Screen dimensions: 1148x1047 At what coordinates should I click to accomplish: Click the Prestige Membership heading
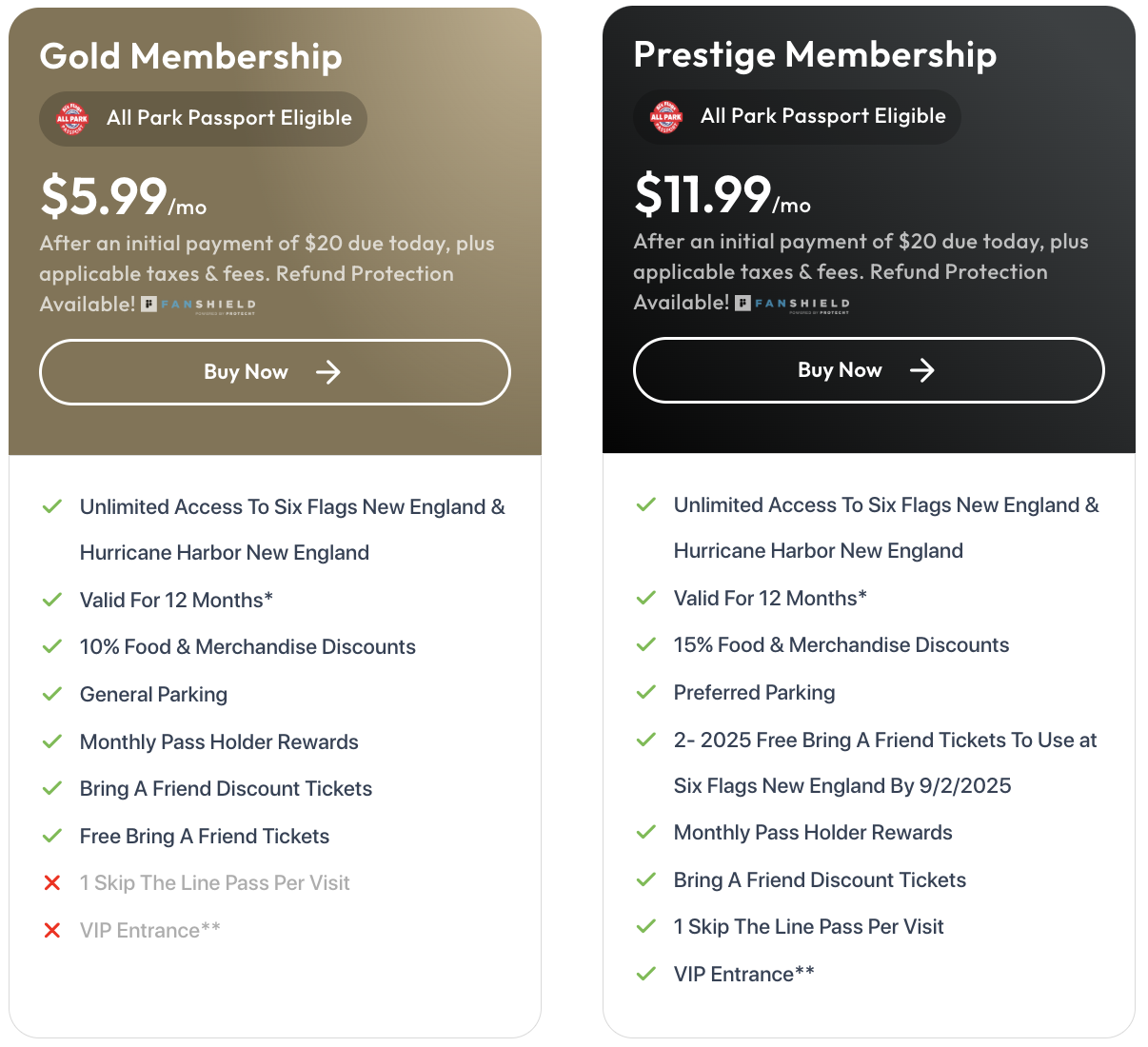(815, 54)
